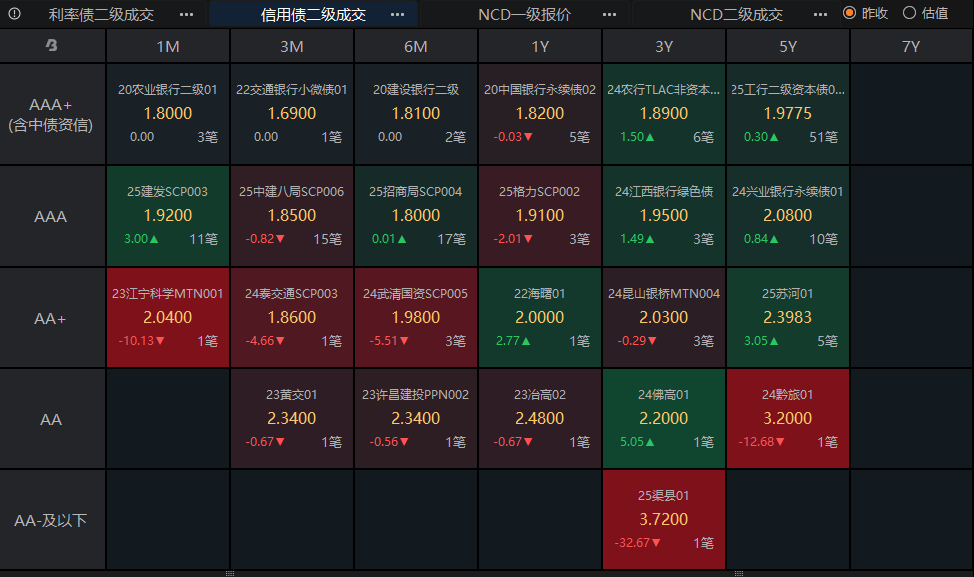This screenshot has width=974, height=577.
Task: Open the 24泰交通SCP003 cell
Action: tap(292, 318)
